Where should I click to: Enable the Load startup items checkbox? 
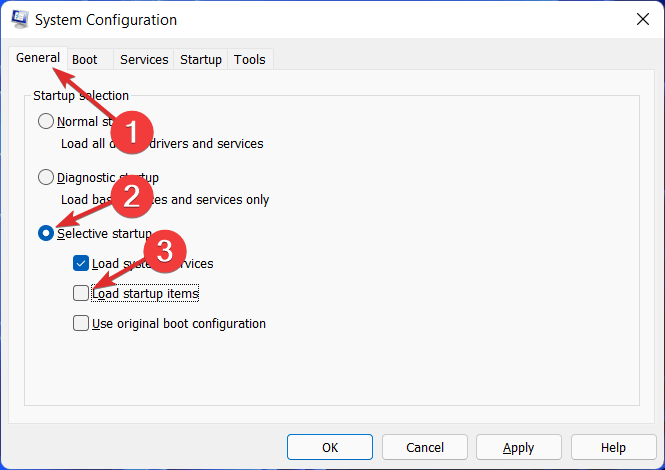(x=81, y=294)
